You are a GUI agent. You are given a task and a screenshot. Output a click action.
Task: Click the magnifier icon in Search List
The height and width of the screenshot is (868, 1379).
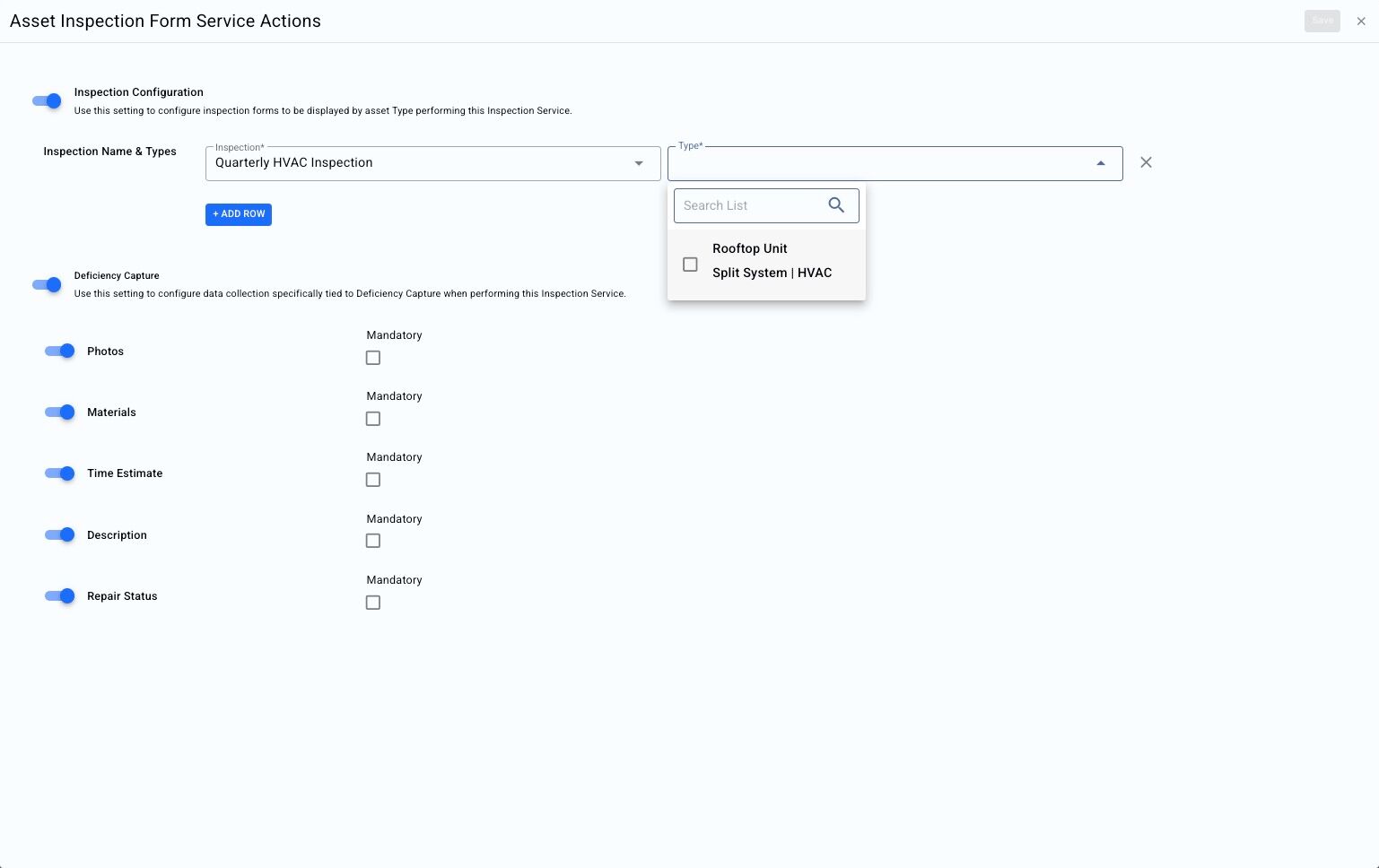tap(836, 205)
